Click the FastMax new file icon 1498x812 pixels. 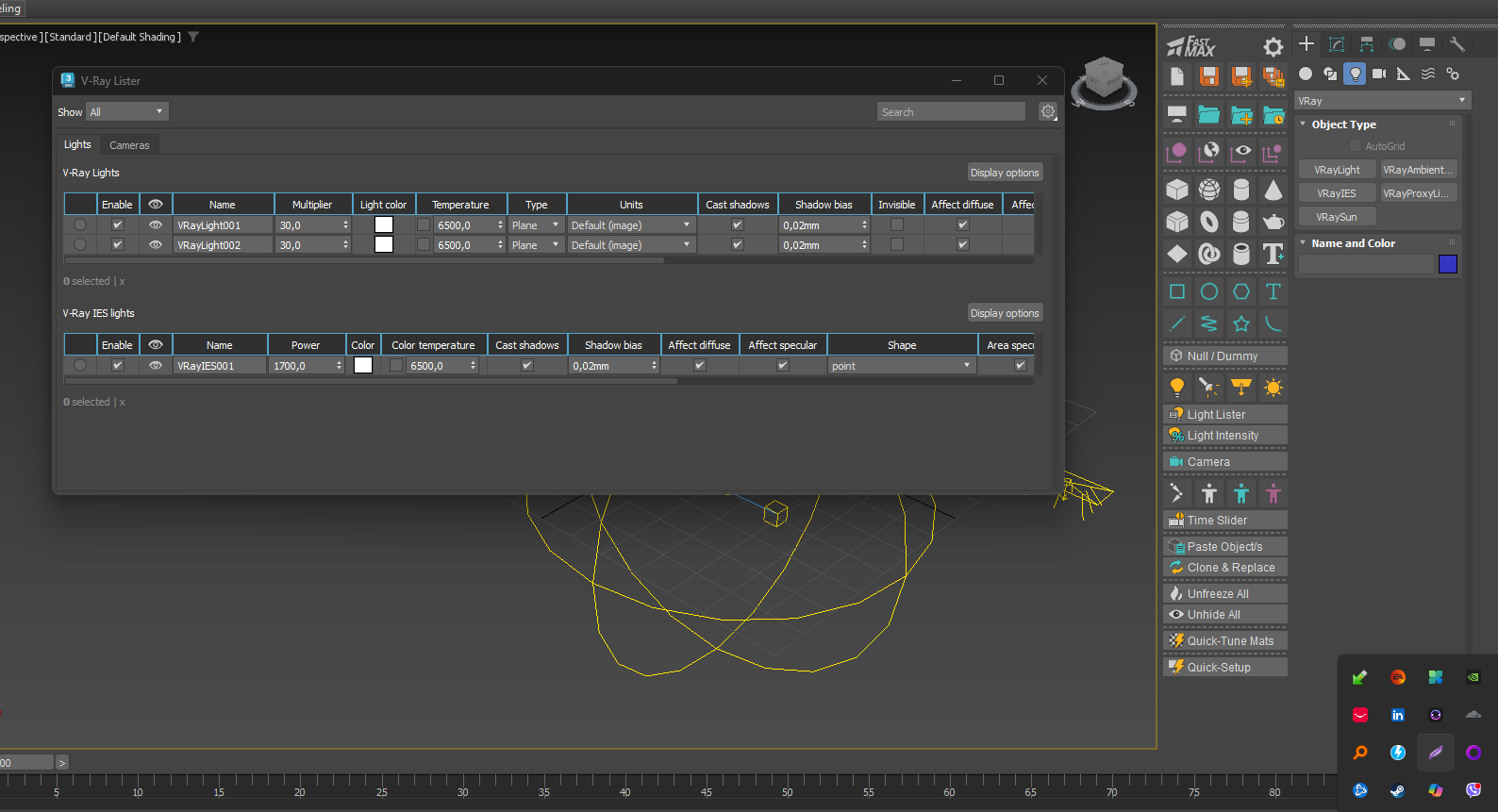pos(1177,76)
